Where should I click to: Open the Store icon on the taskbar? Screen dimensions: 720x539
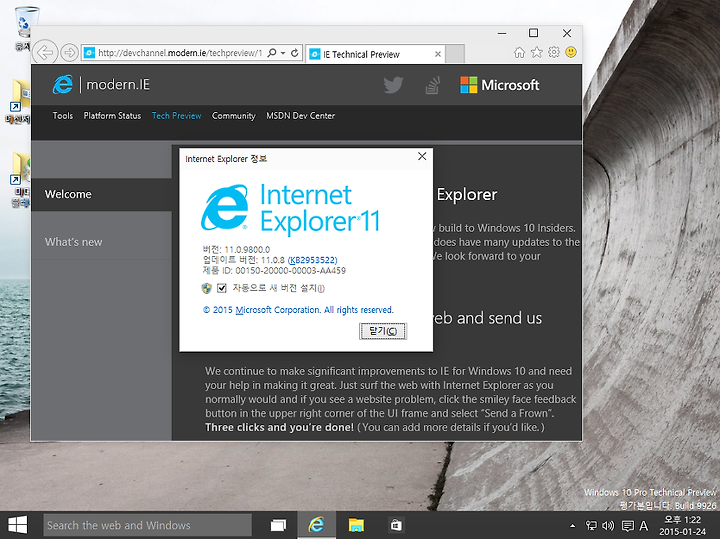click(396, 525)
